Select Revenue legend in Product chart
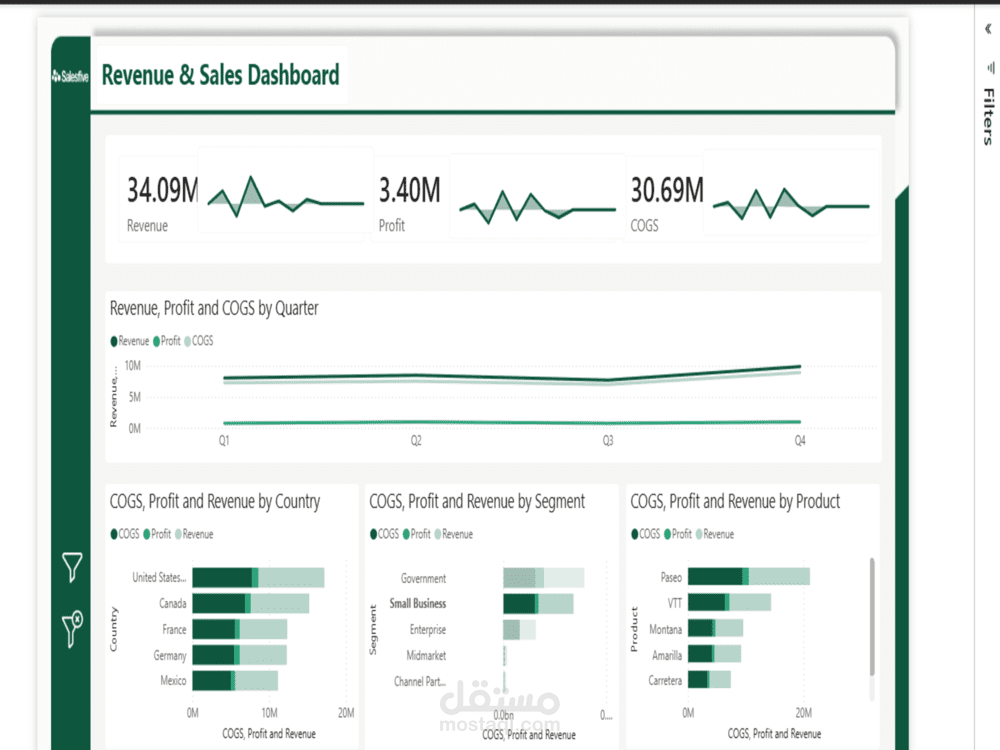 (716, 534)
